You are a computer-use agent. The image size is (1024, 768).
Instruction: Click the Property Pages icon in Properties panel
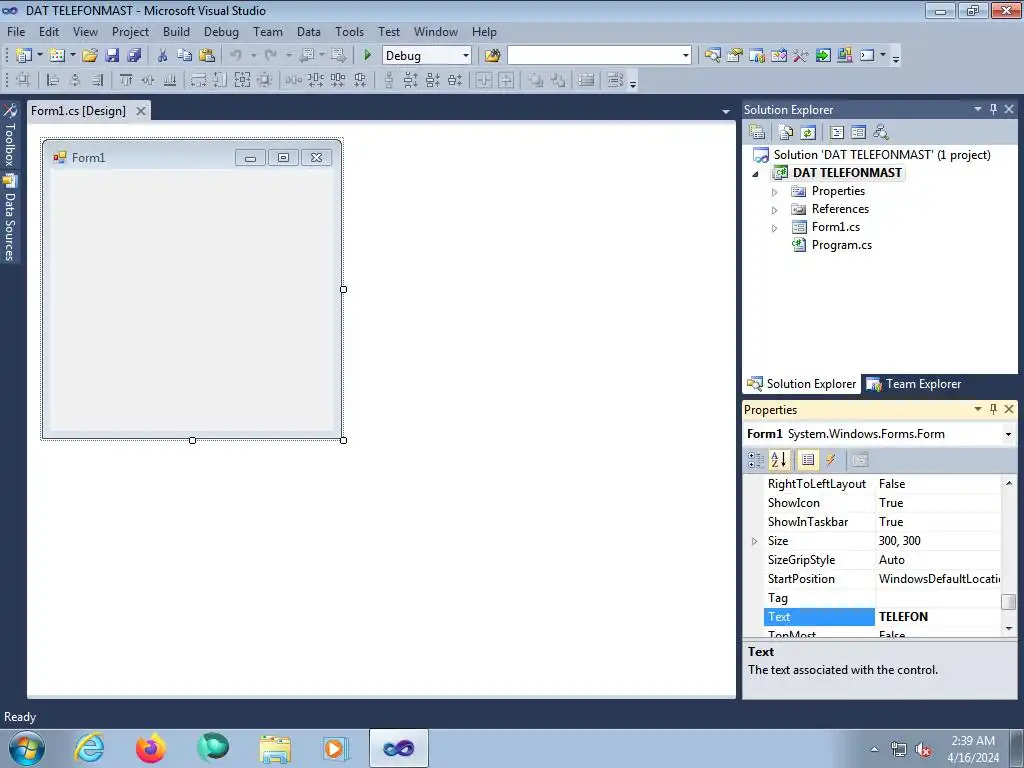[860, 460]
